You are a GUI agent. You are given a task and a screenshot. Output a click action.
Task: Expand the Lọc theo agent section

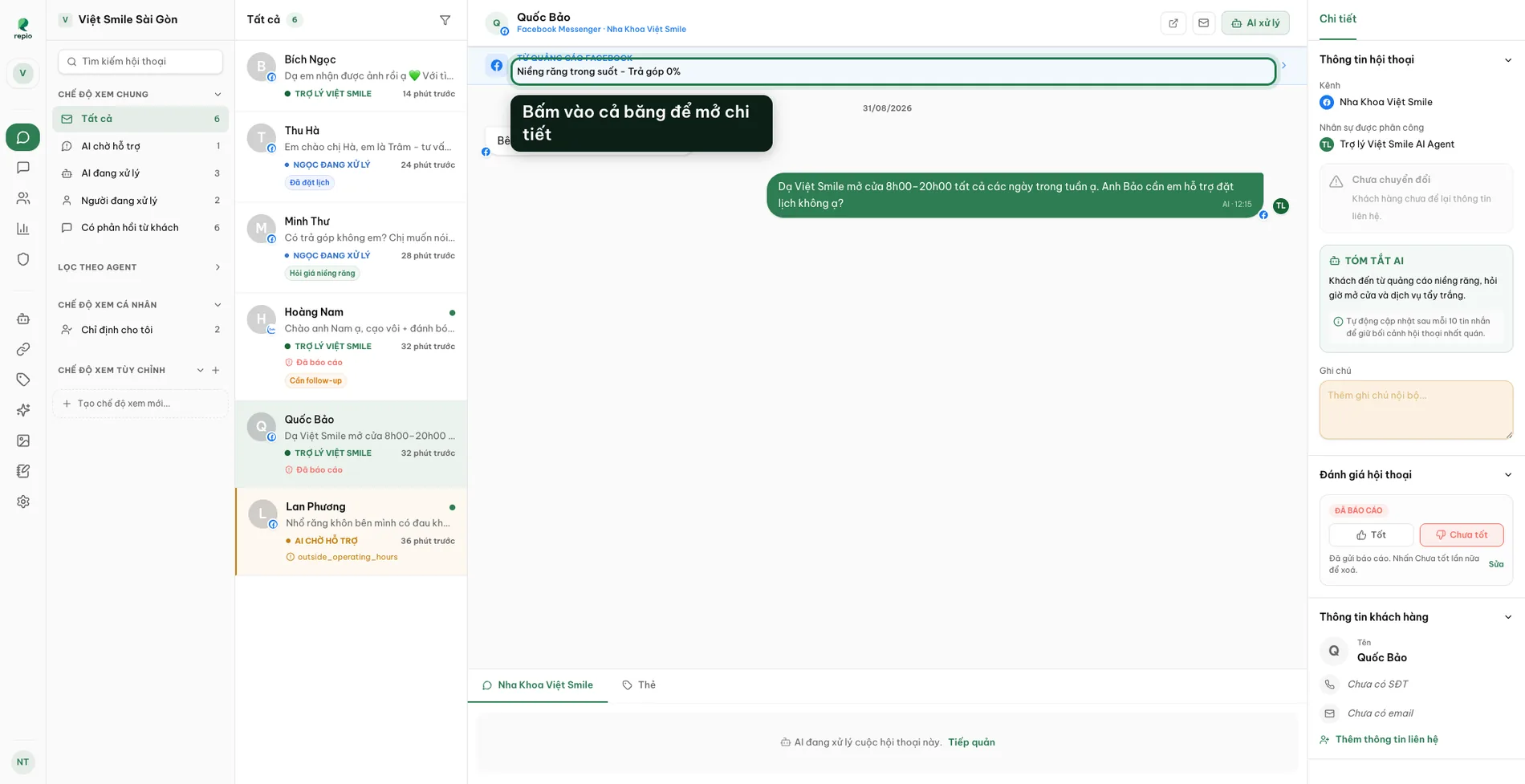pos(218,267)
